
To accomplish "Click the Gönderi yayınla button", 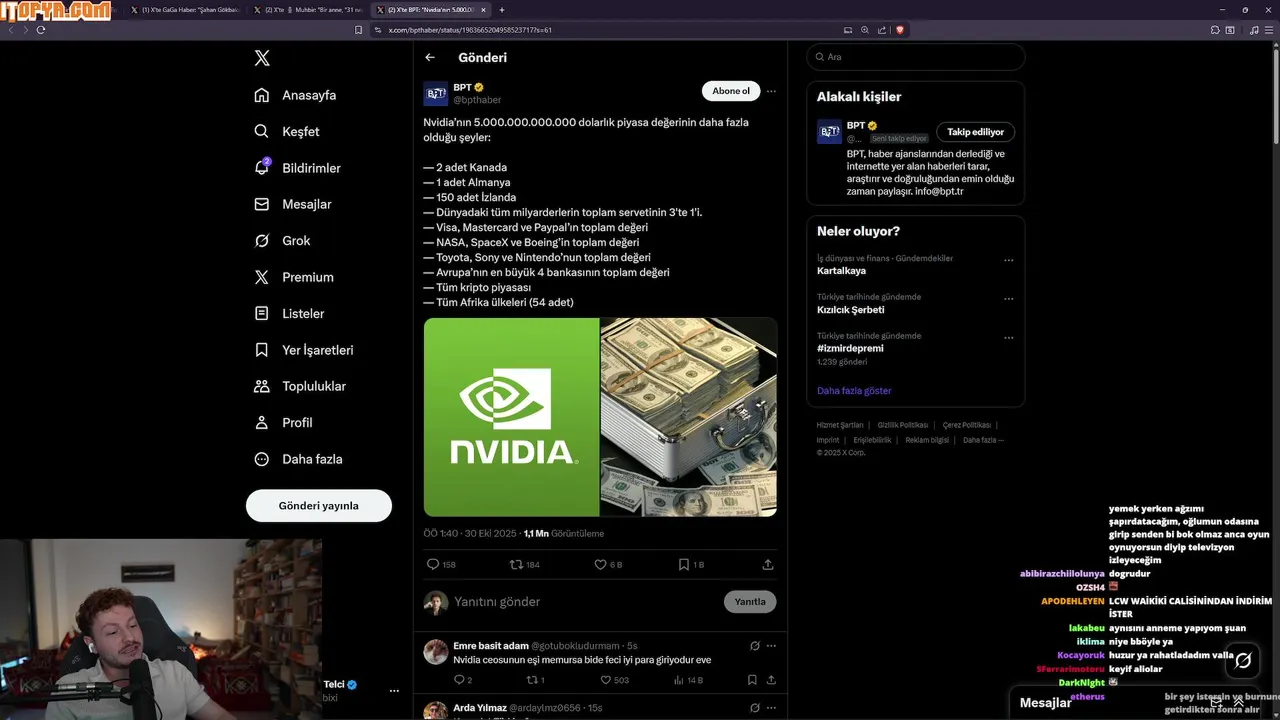I will pos(319,506).
